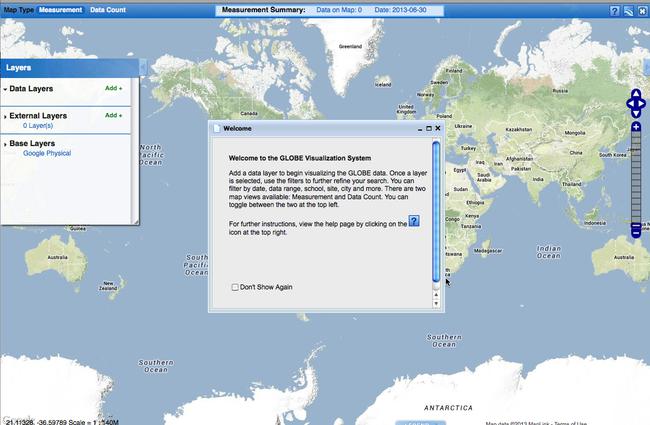The height and width of the screenshot is (425, 650).
Task: Add a new data layer
Action: pyautogui.click(x=113, y=89)
